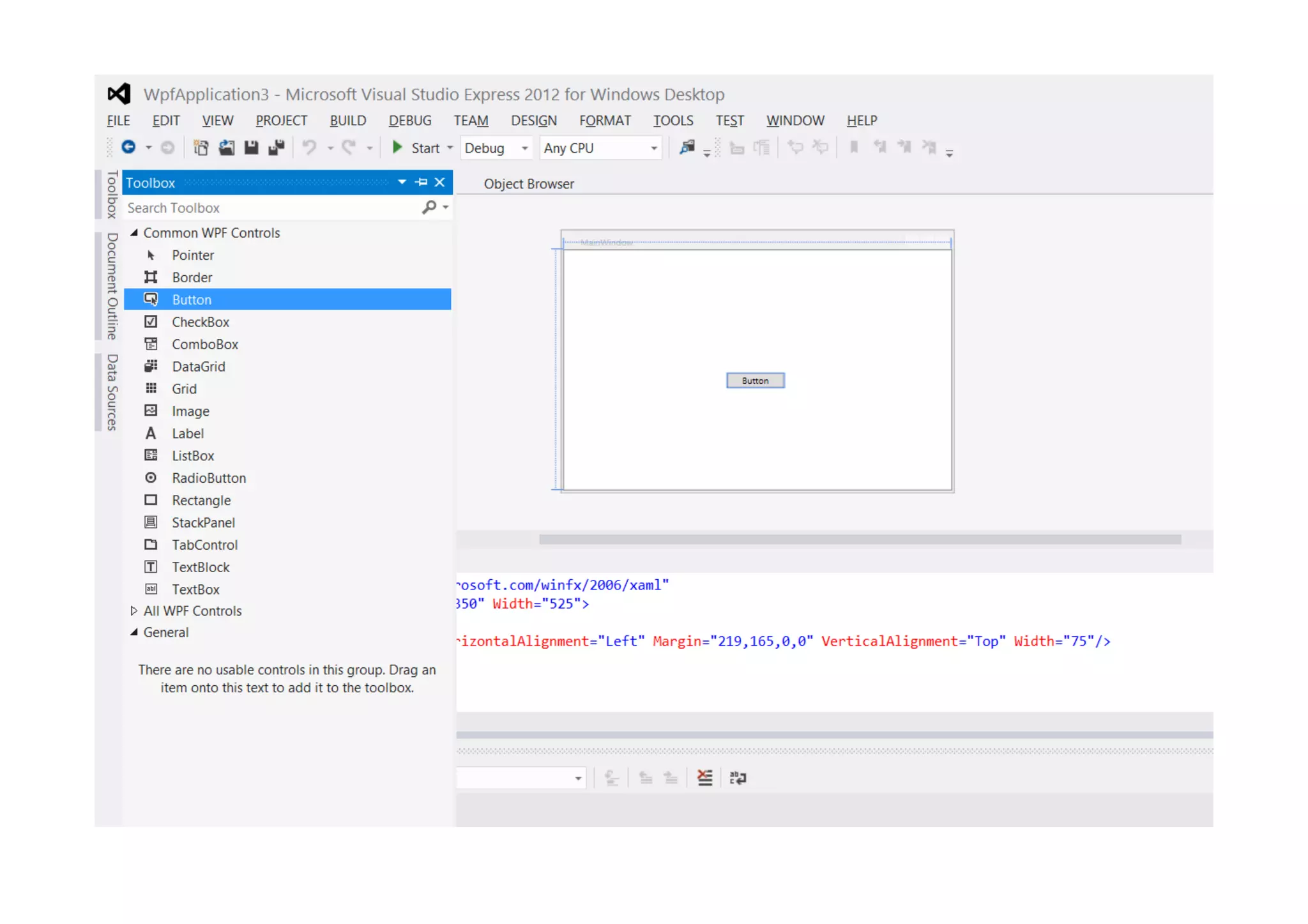
Task: Close the Toolbox panel
Action: [439, 182]
